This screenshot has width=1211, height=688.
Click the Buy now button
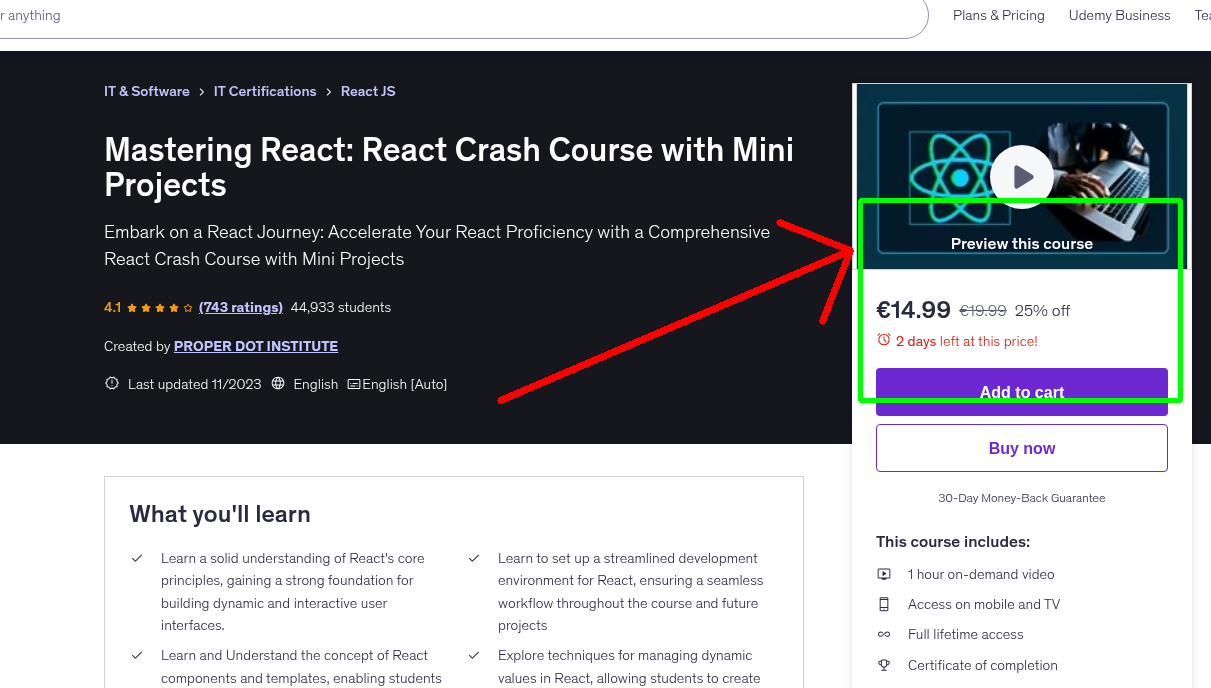pyautogui.click(x=1021, y=447)
